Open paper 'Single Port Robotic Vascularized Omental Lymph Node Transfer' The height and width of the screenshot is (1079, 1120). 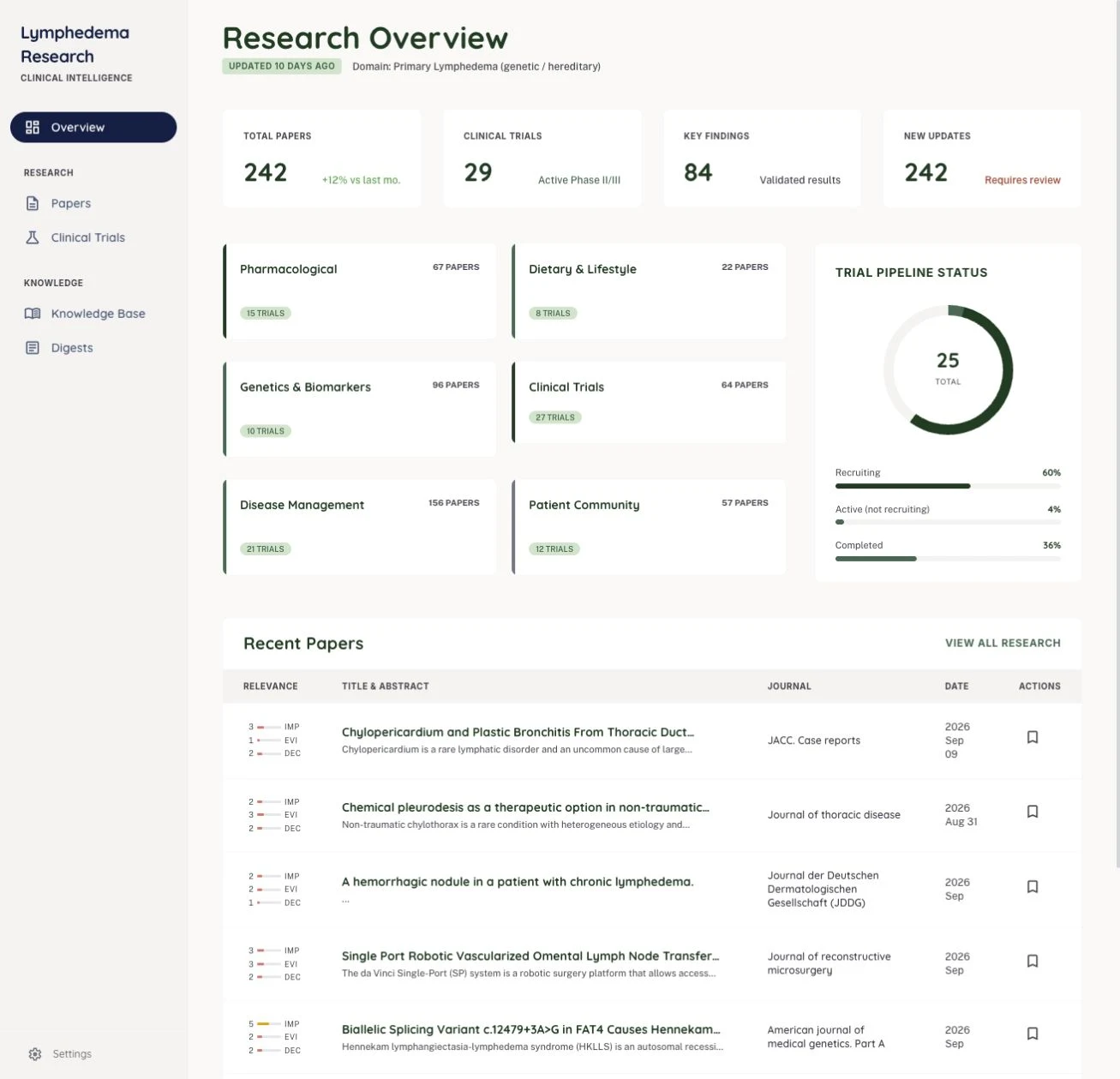tap(530, 956)
